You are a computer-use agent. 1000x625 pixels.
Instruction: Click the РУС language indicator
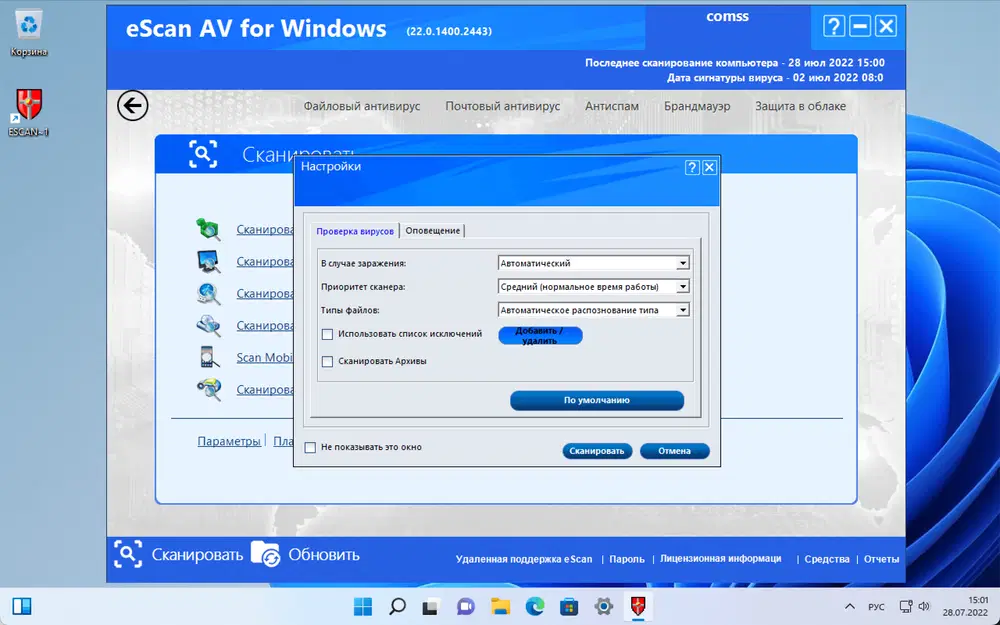point(876,607)
